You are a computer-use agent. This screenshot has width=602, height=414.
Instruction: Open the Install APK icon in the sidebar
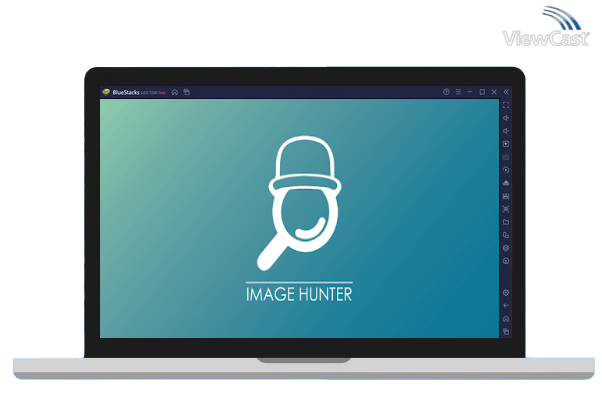(506, 183)
